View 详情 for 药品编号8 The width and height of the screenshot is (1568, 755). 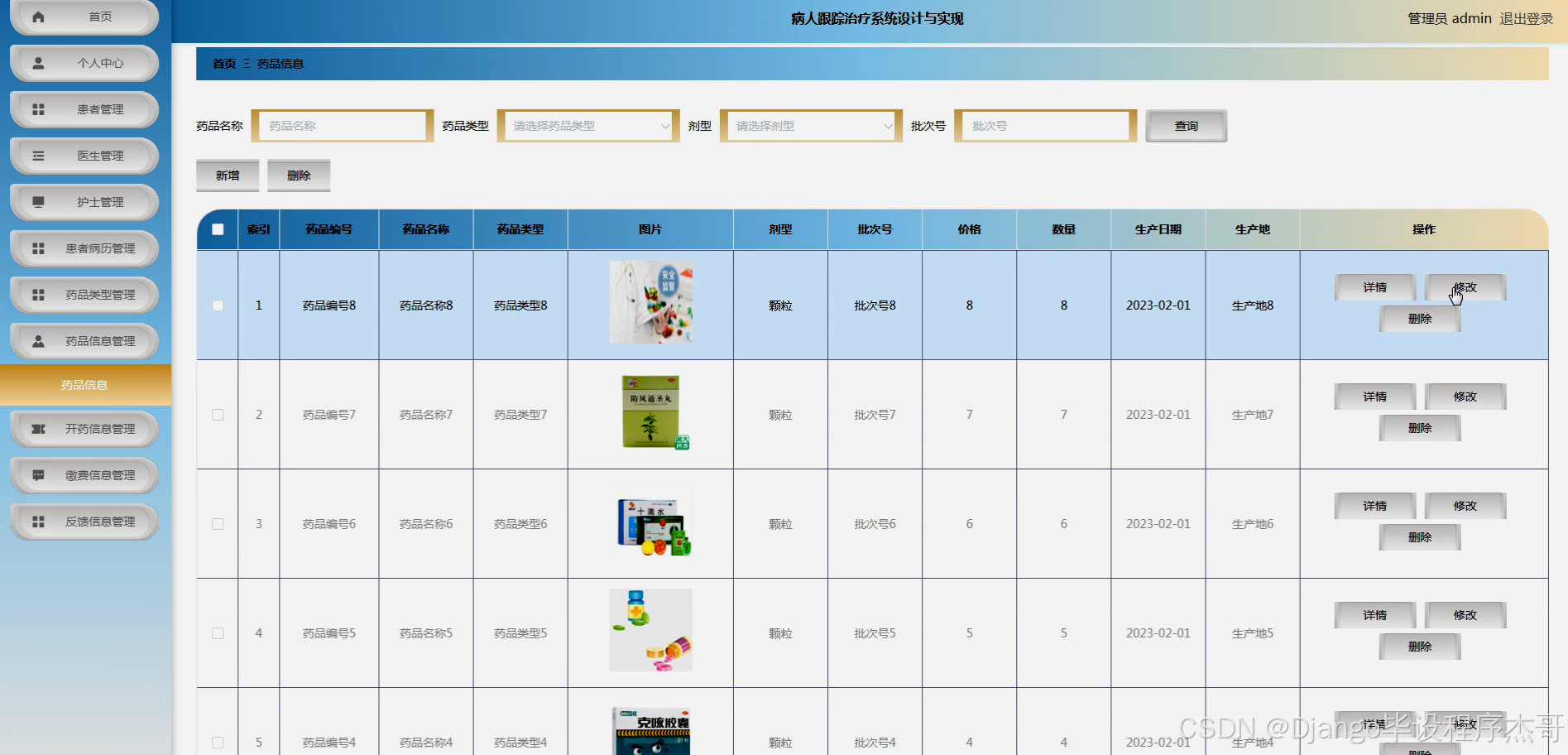click(1375, 287)
